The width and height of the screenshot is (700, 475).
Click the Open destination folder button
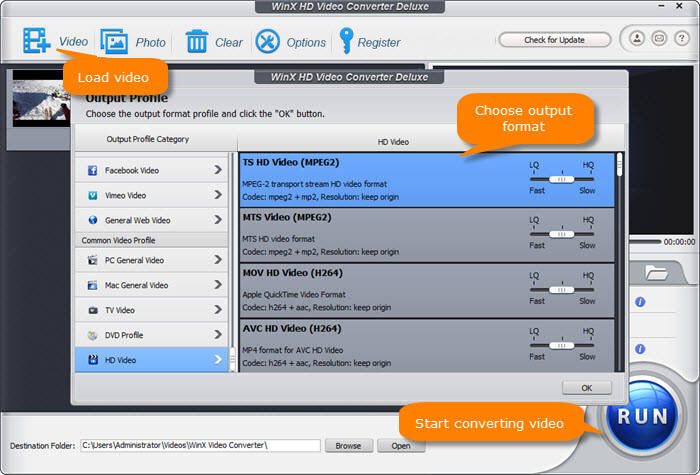400,446
